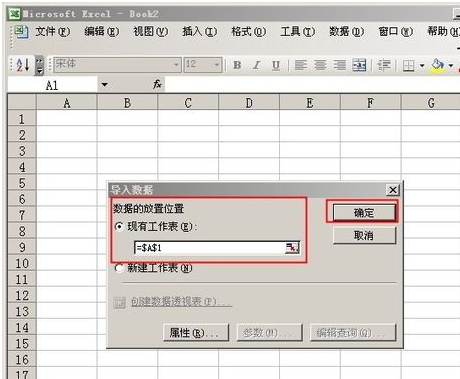Image resolution: width=460 pixels, height=379 pixels.
Task: Open the font size dropdown
Action: [x=217, y=64]
